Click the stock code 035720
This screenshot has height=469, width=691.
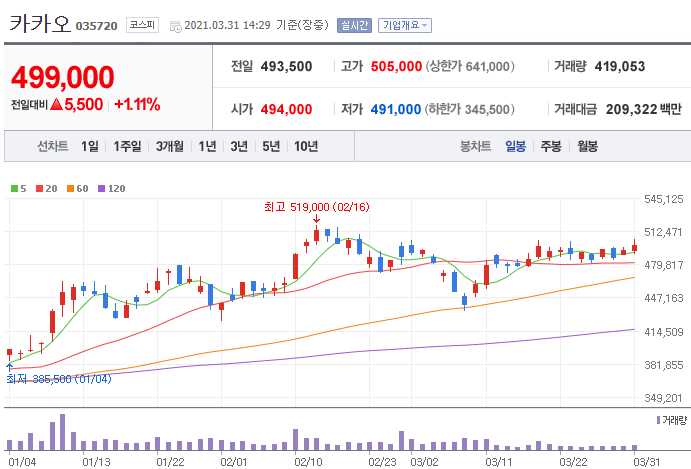[97, 26]
